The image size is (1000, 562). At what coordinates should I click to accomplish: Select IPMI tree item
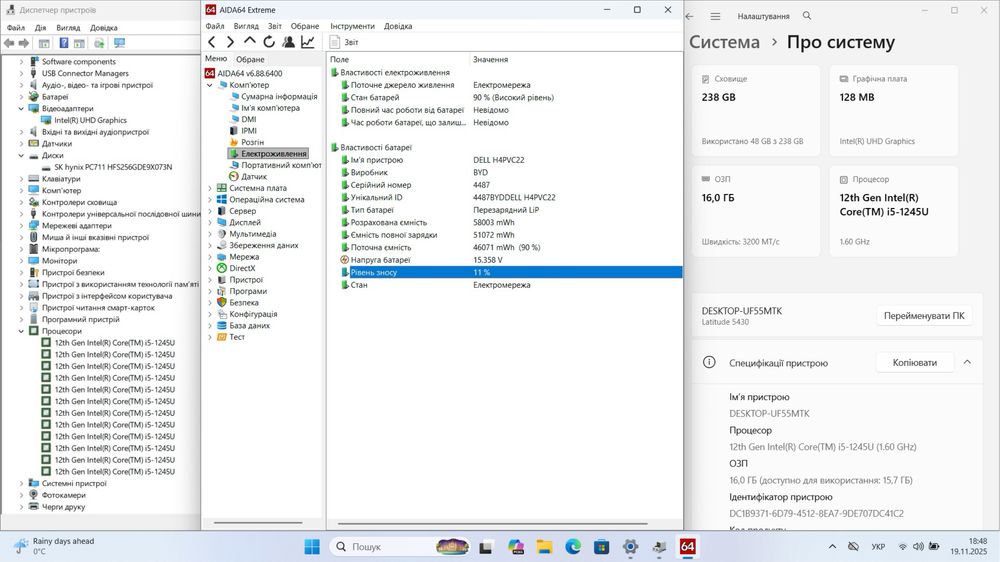tap(249, 131)
